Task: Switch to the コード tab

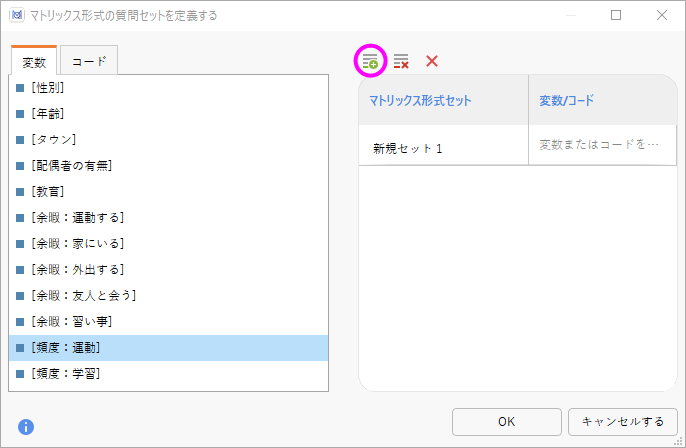Action: [89, 61]
